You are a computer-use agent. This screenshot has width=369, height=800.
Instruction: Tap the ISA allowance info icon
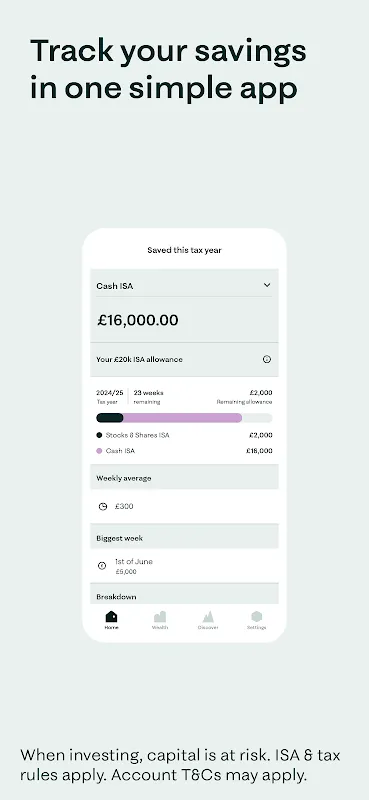[266, 359]
